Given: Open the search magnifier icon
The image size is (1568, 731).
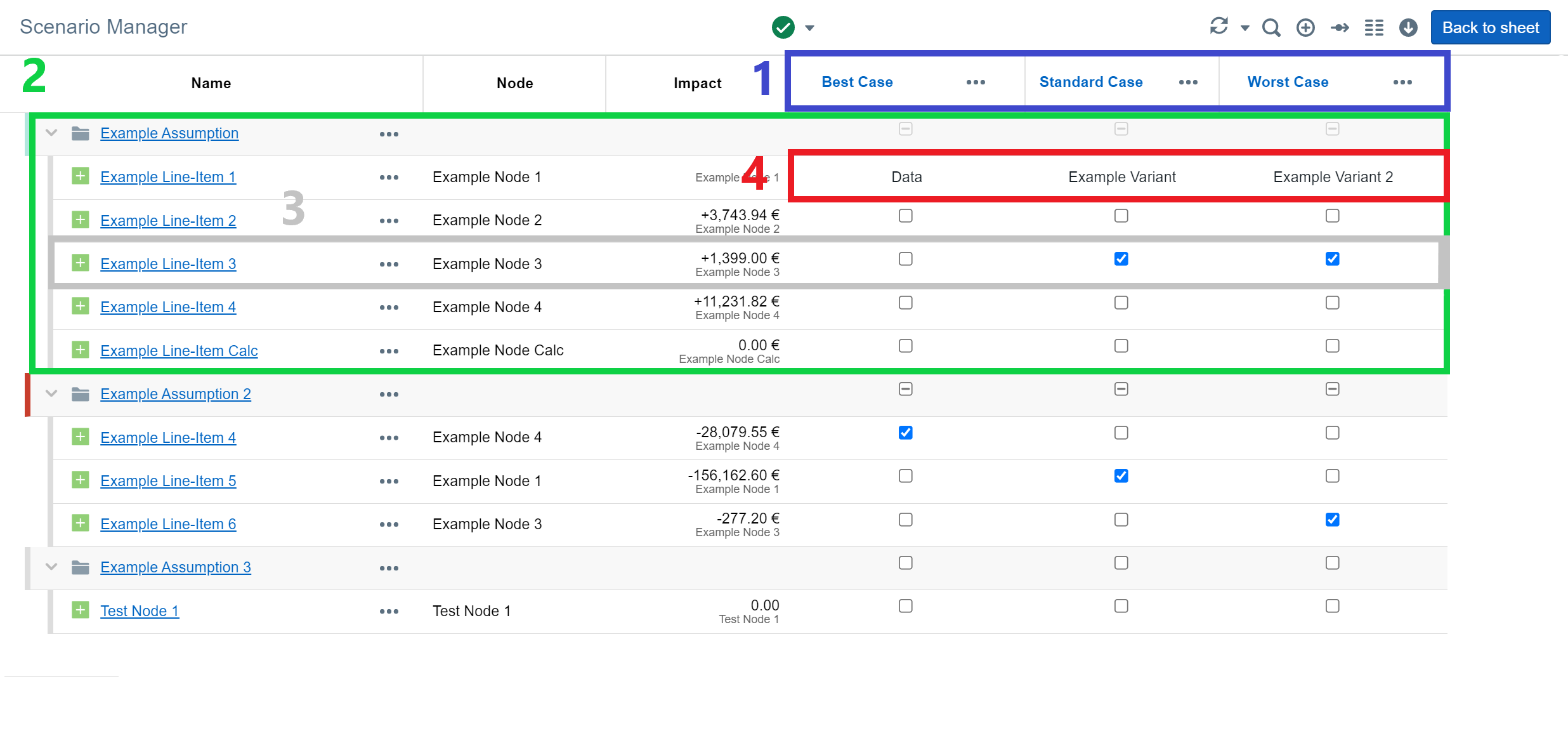Looking at the screenshot, I should [x=1271, y=27].
